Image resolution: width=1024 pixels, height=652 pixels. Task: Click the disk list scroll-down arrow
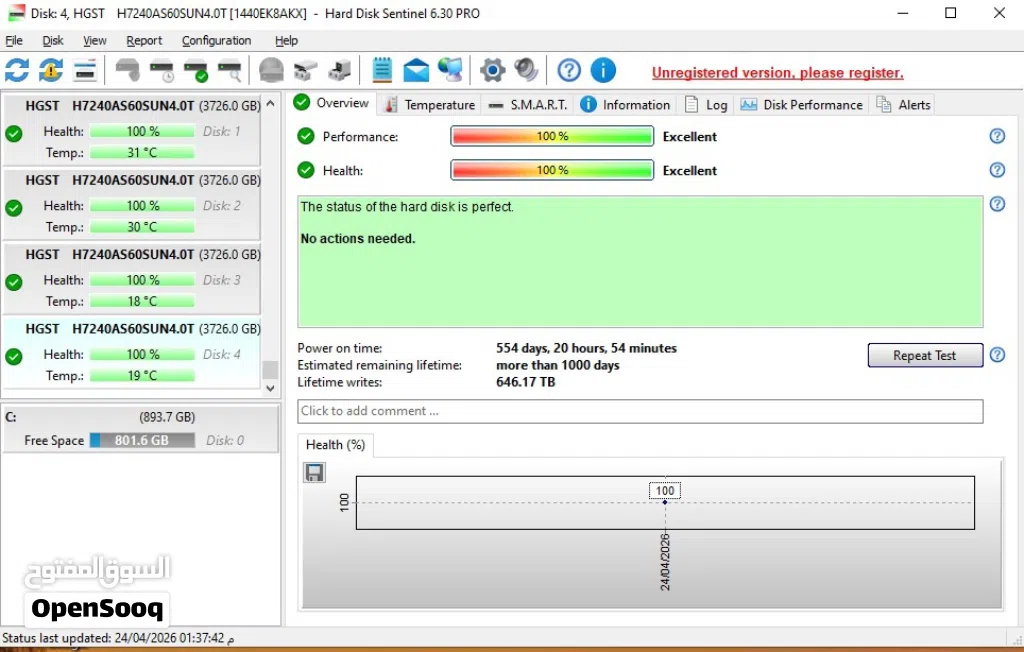(270, 388)
